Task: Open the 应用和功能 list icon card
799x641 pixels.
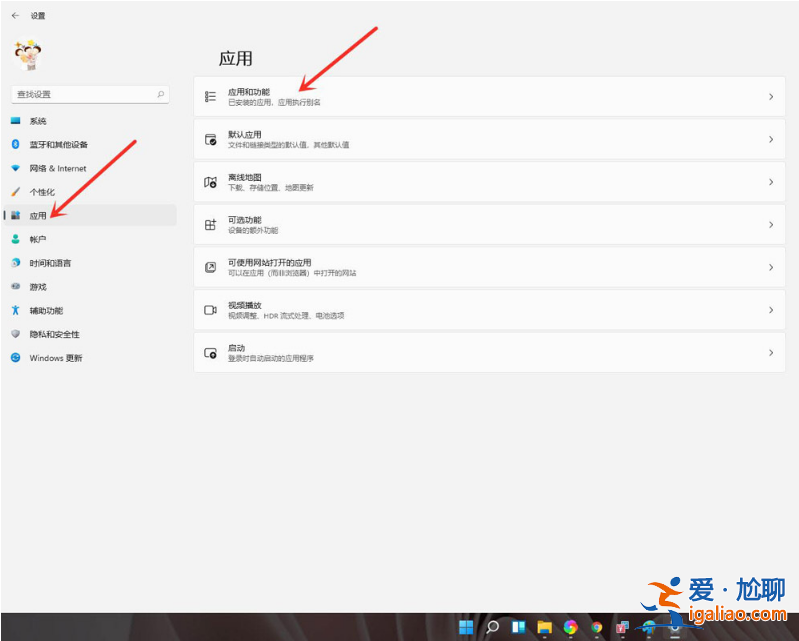Action: 489,96
